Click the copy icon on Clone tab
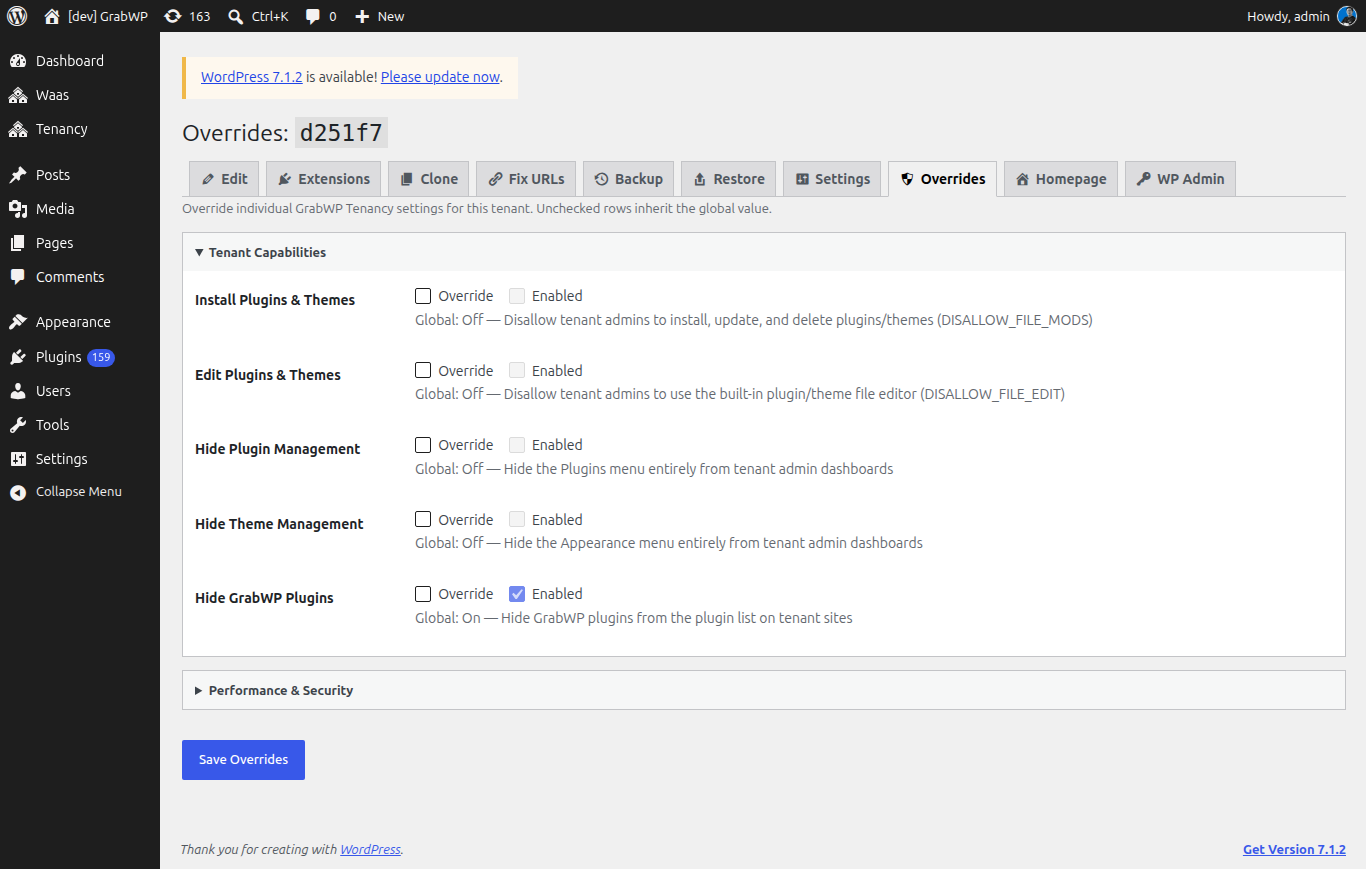 point(407,179)
